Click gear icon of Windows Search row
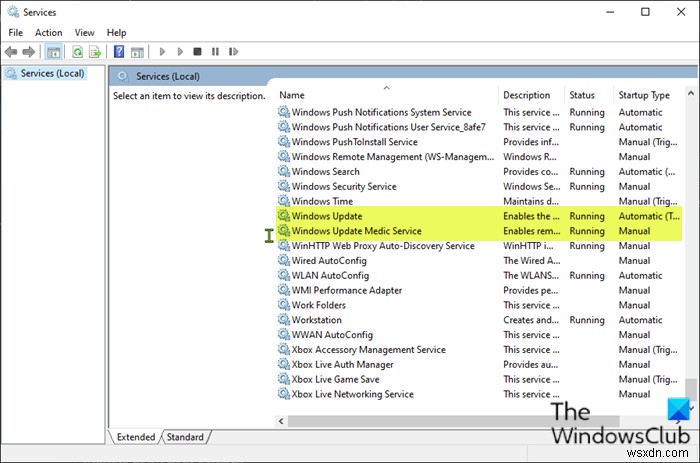 point(284,171)
